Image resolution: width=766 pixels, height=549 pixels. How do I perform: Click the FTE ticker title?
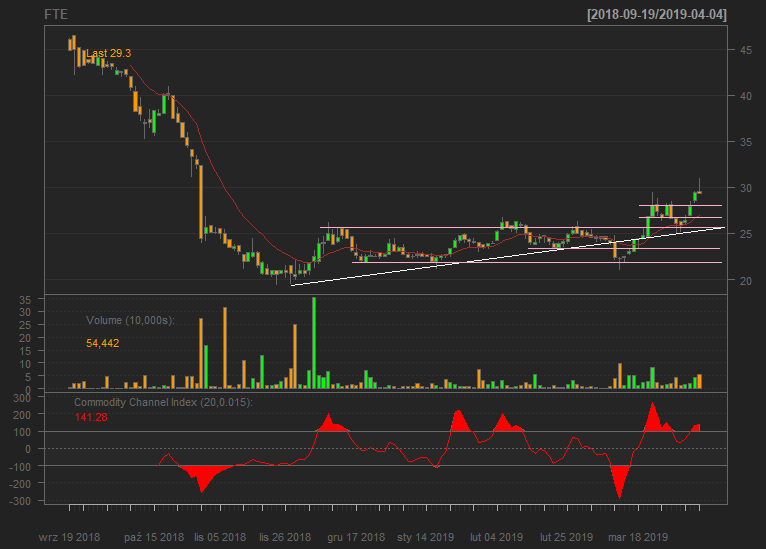pyautogui.click(x=56, y=15)
